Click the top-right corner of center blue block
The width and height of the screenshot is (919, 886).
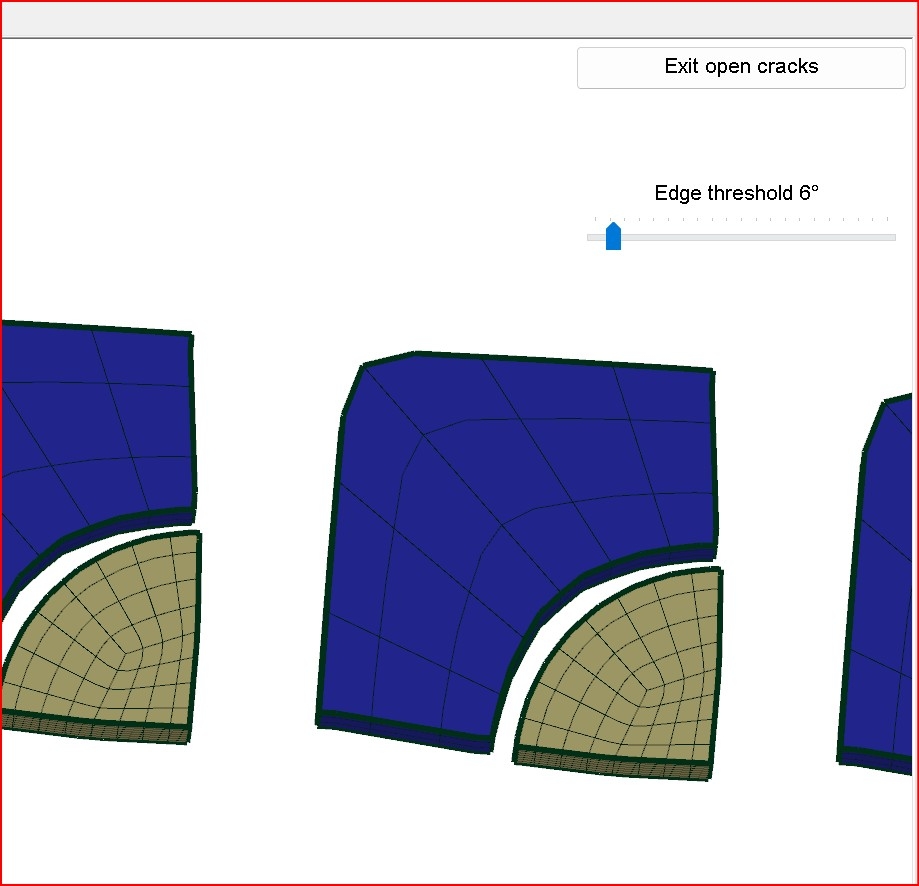[x=711, y=372]
